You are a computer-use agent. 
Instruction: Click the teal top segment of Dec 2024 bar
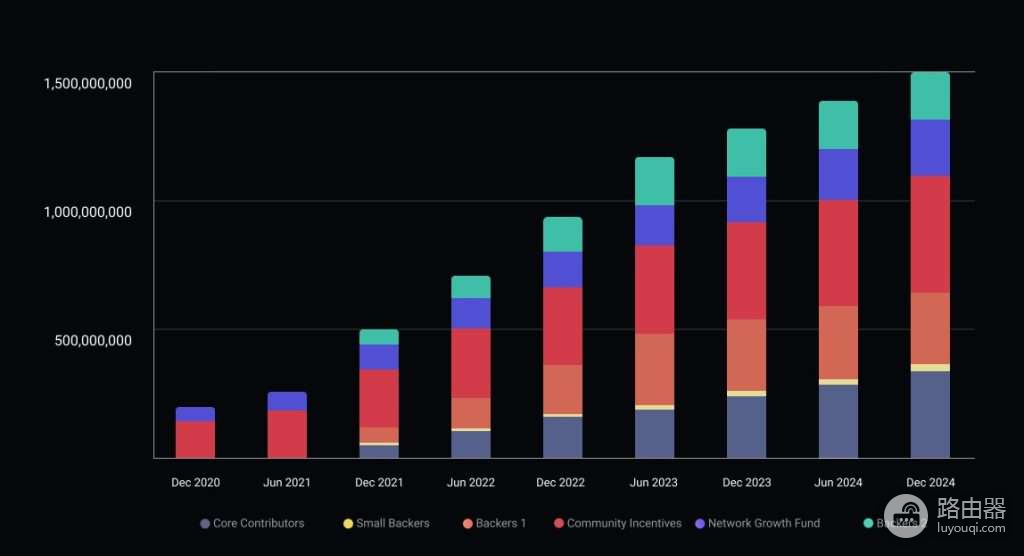click(x=930, y=96)
